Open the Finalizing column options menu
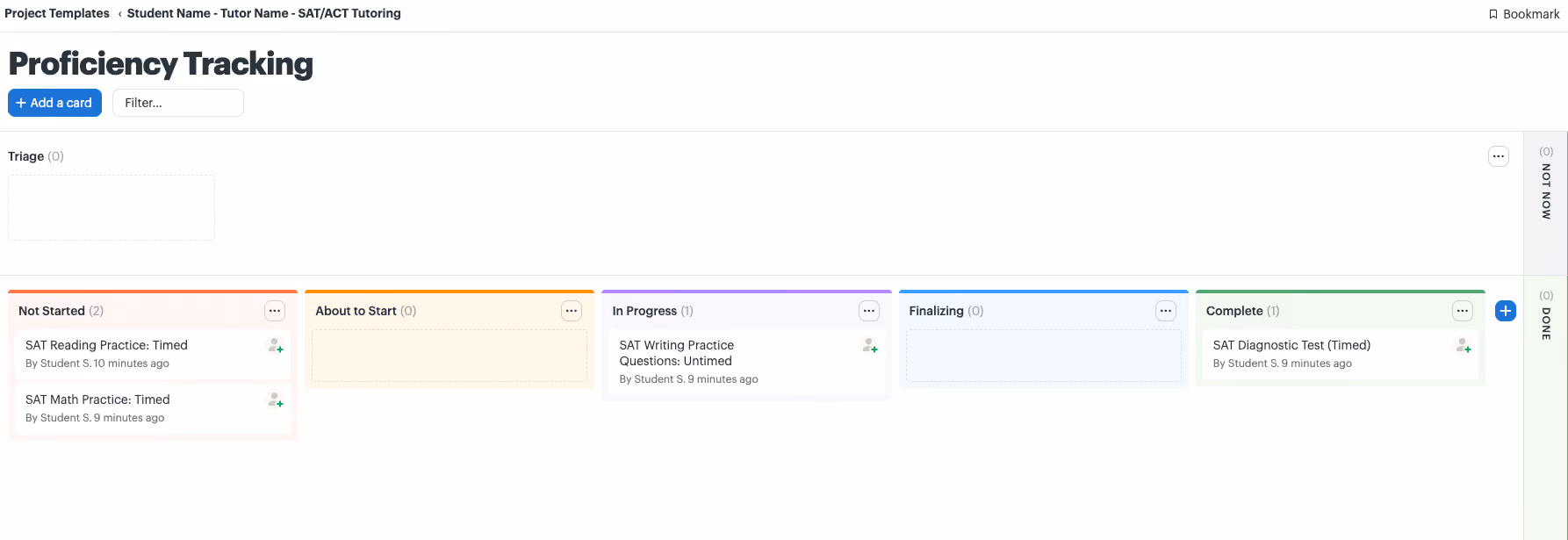Screen dimensions: 1568x540 1166,311
